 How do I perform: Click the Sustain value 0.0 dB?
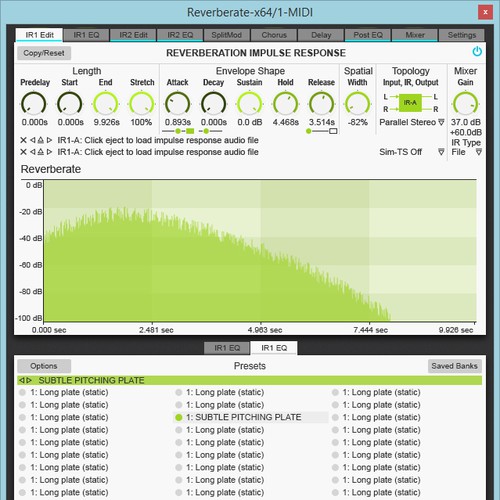click(x=250, y=122)
